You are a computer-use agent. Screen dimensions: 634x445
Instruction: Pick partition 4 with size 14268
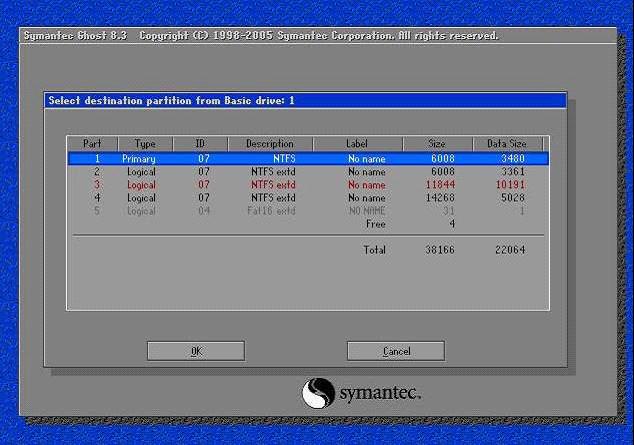[x=307, y=197]
